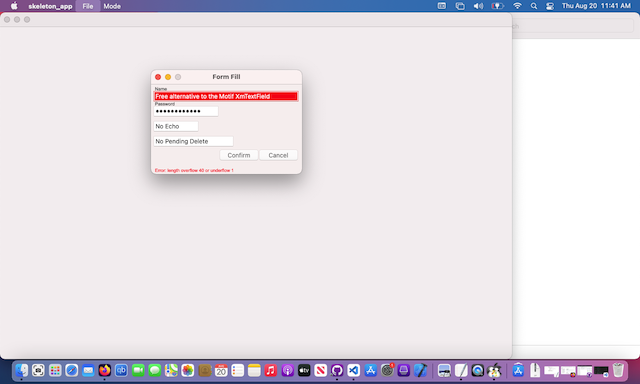Viewport: 640px width, 384px height.
Task: Open Apple TV from the Dock
Action: pos(304,370)
